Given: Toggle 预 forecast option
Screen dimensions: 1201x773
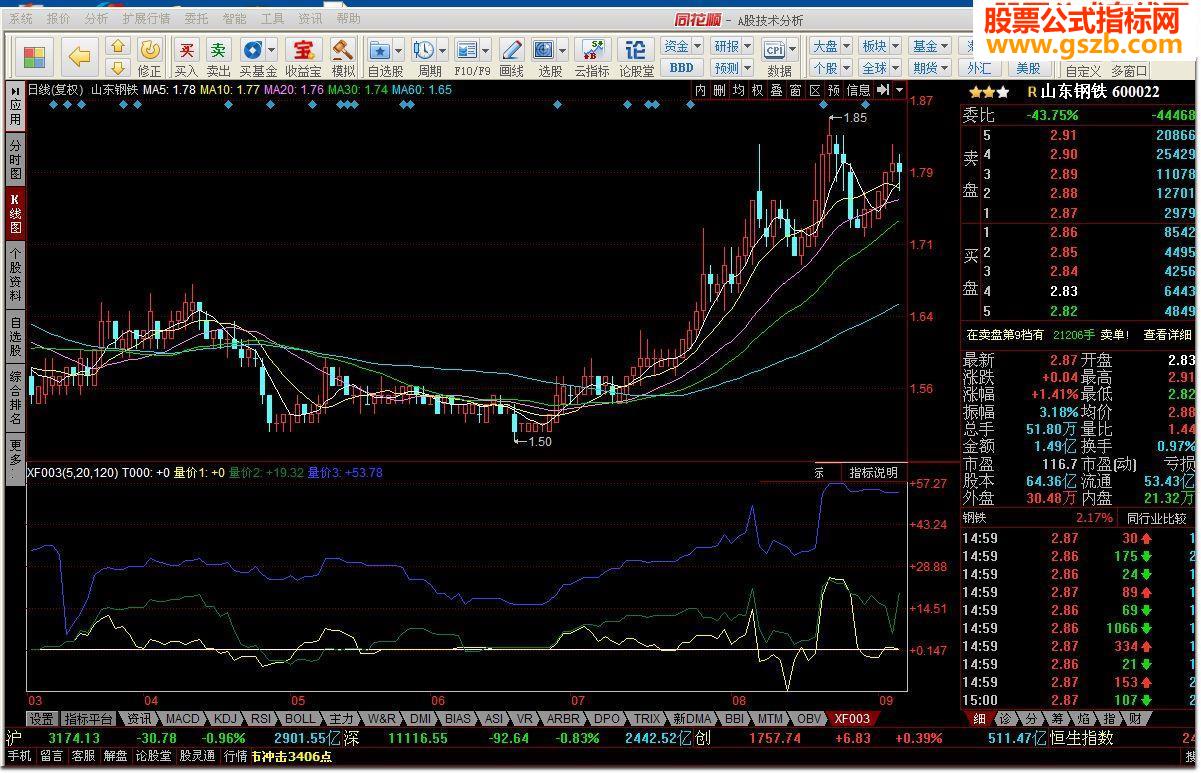Looking at the screenshot, I should point(834,90).
